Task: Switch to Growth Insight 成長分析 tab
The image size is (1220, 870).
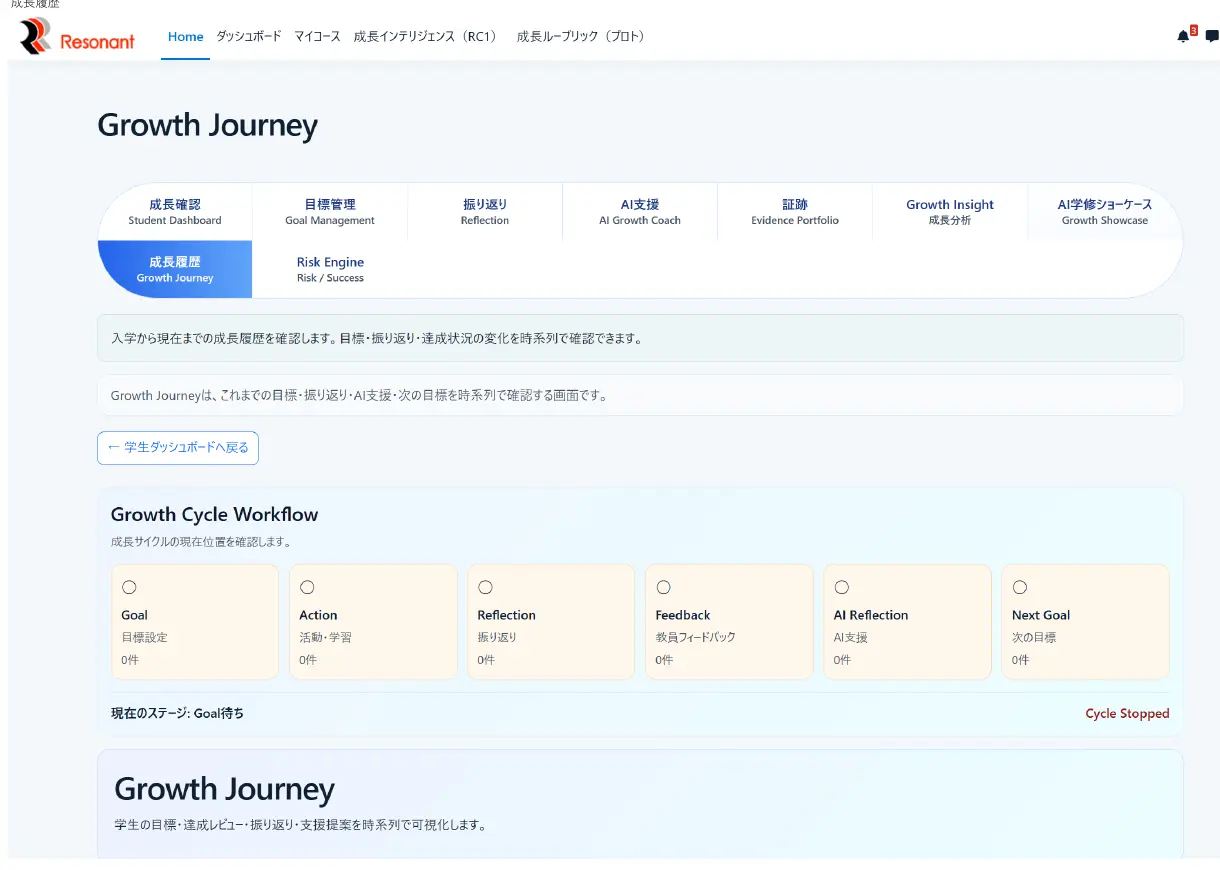Action: (950, 212)
